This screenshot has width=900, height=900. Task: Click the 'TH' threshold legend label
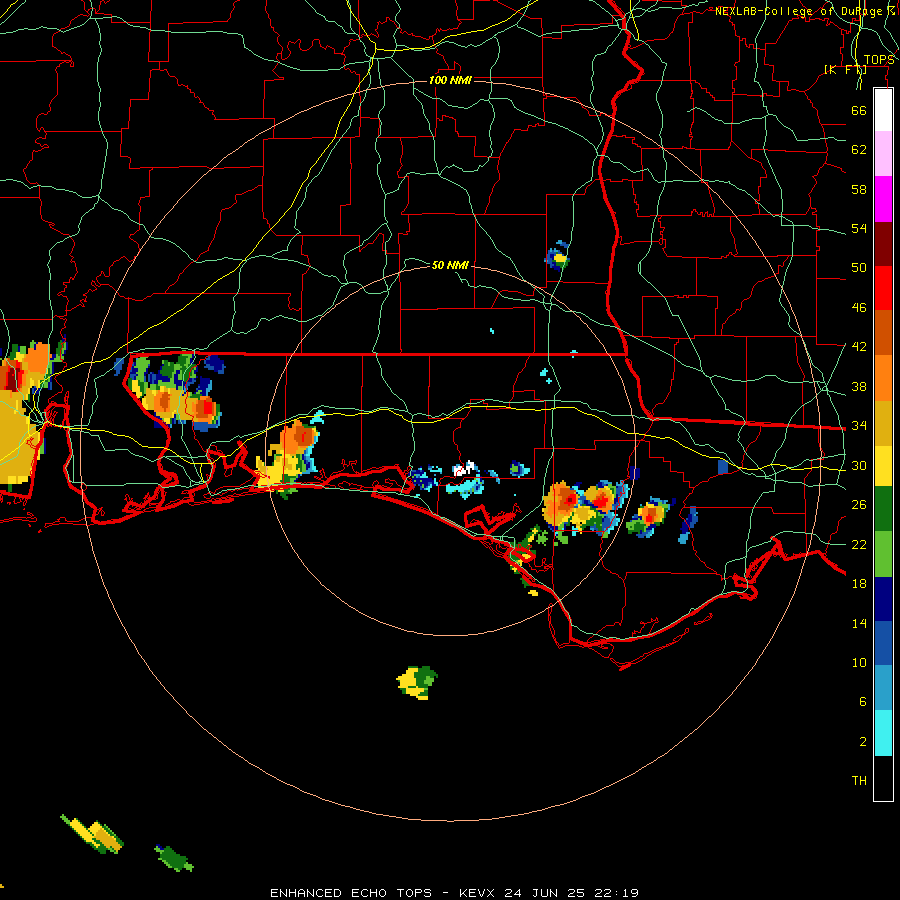tap(859, 780)
